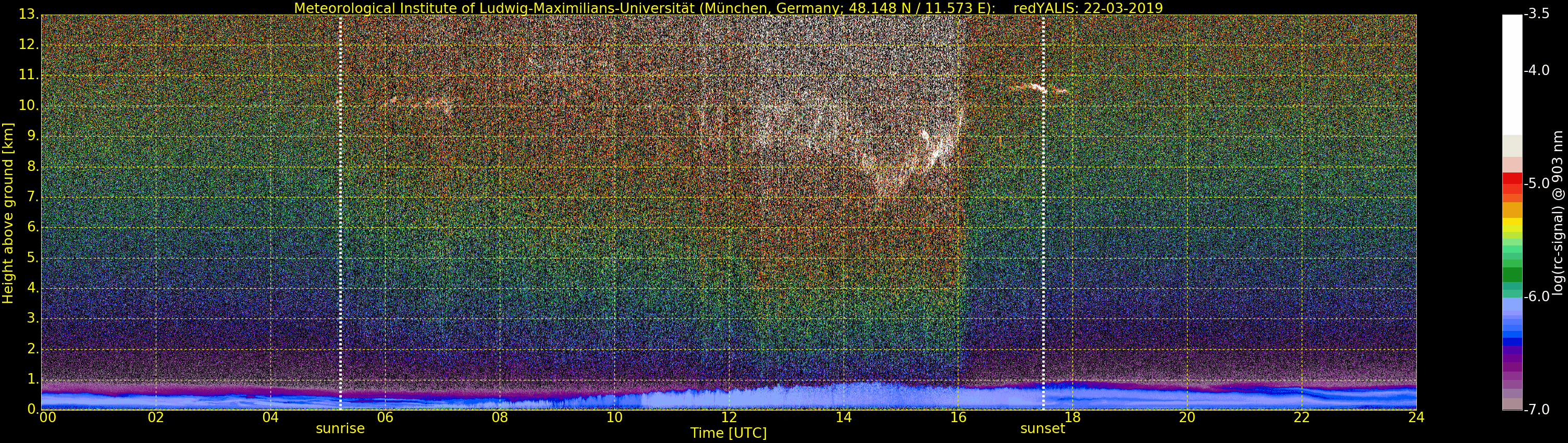Screen dimensions: 1568x443
Task: Click the '08' time axis tick
Action: (x=500, y=417)
